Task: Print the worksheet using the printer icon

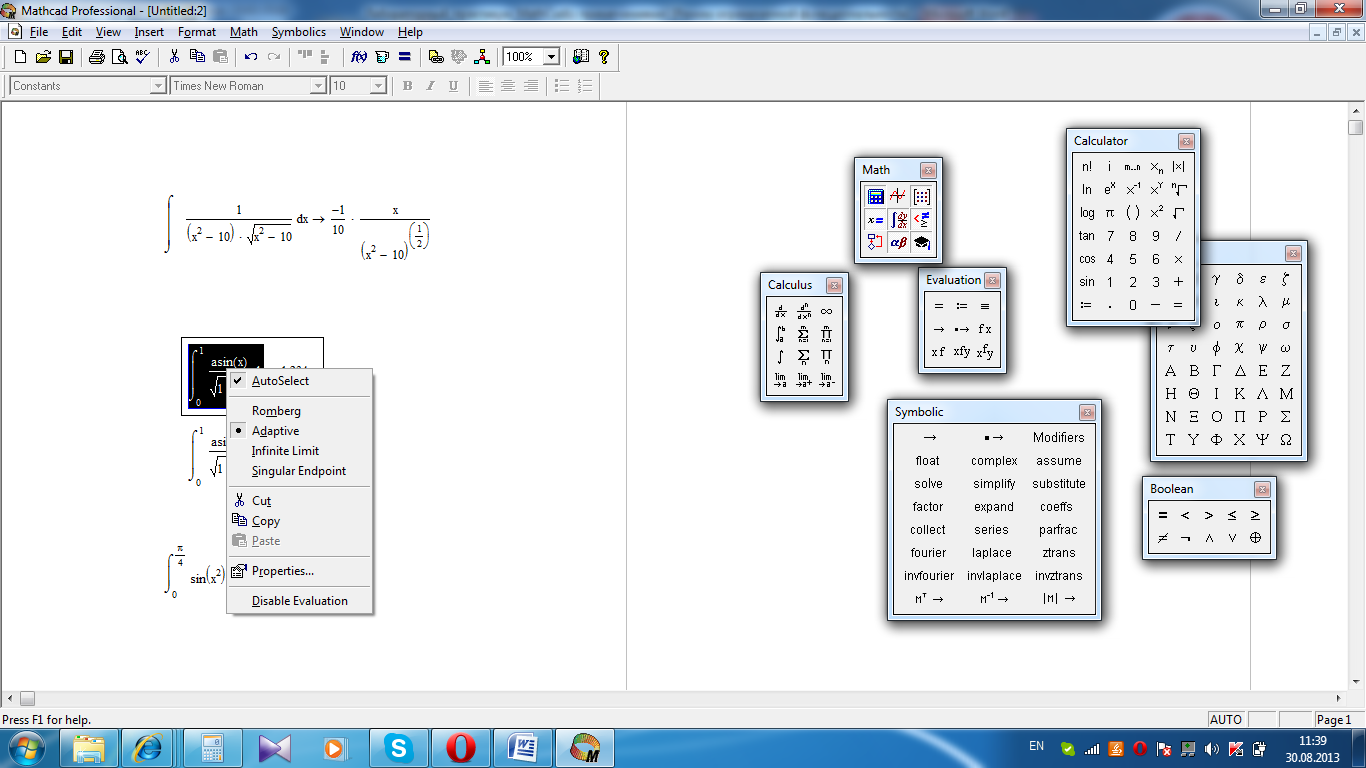Action: pyautogui.click(x=97, y=57)
